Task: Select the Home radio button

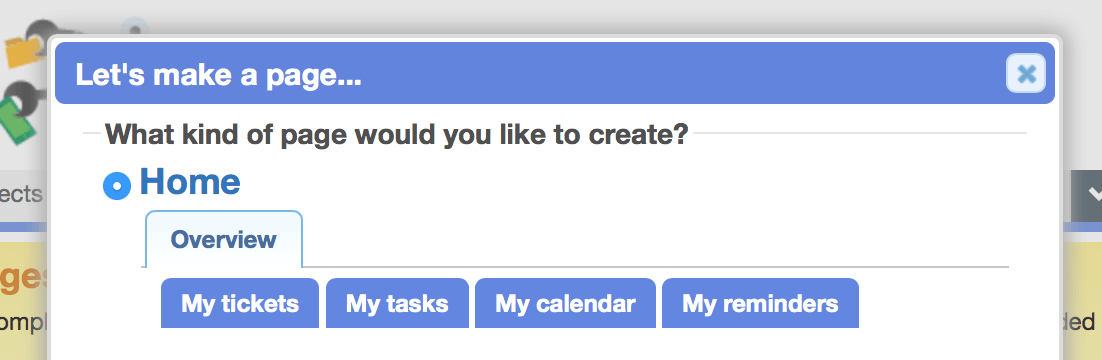Action: click(x=117, y=186)
